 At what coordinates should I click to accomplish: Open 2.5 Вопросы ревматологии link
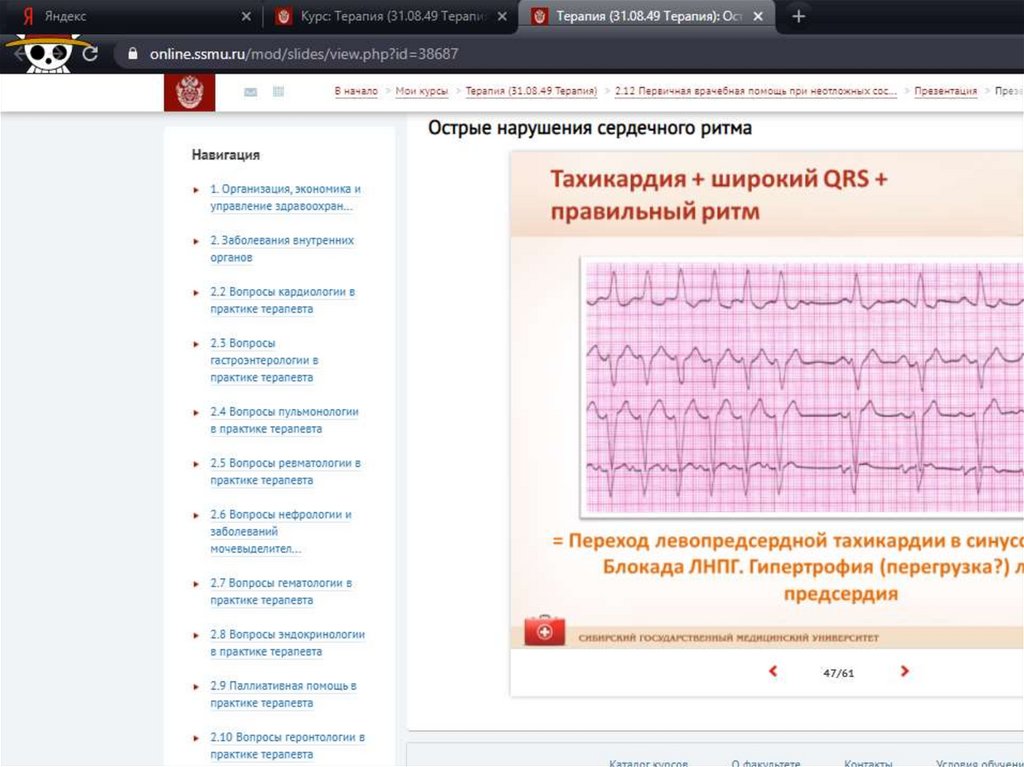point(285,472)
